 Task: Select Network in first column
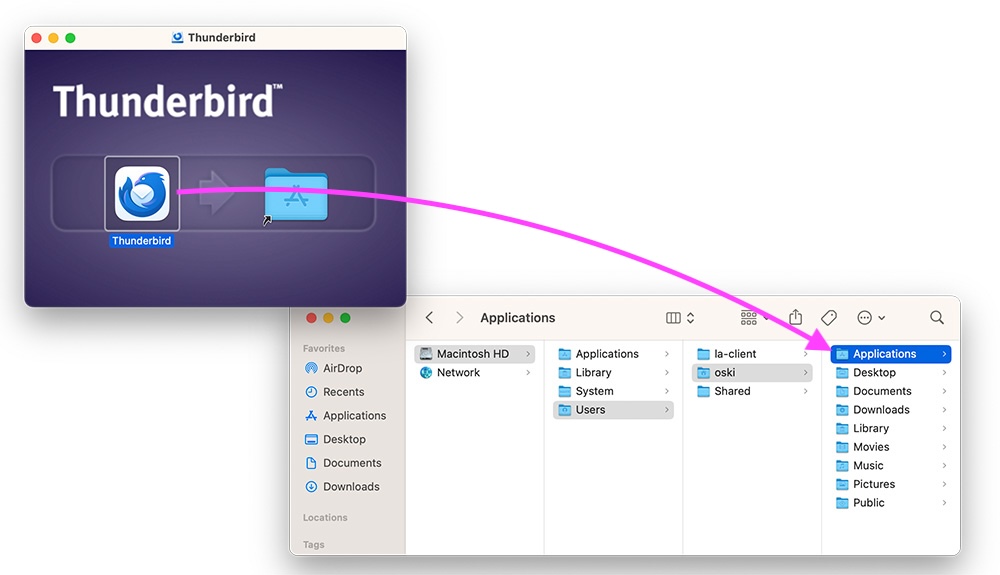point(474,372)
